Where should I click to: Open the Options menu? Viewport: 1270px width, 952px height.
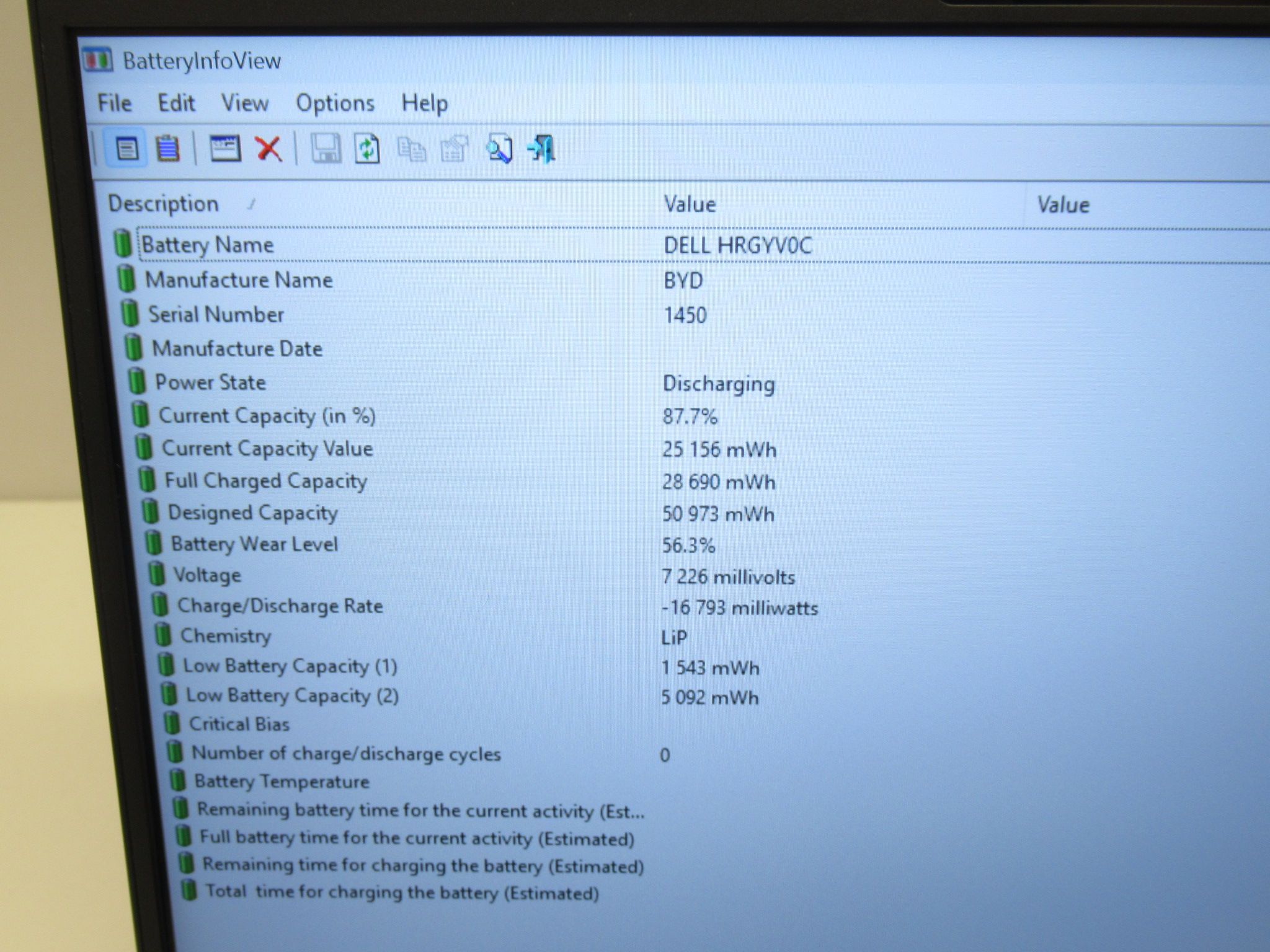tap(335, 104)
